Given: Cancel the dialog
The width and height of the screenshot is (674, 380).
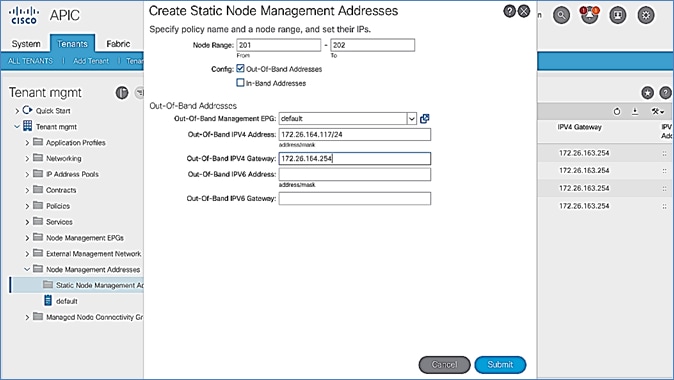Looking at the screenshot, I should (444, 365).
